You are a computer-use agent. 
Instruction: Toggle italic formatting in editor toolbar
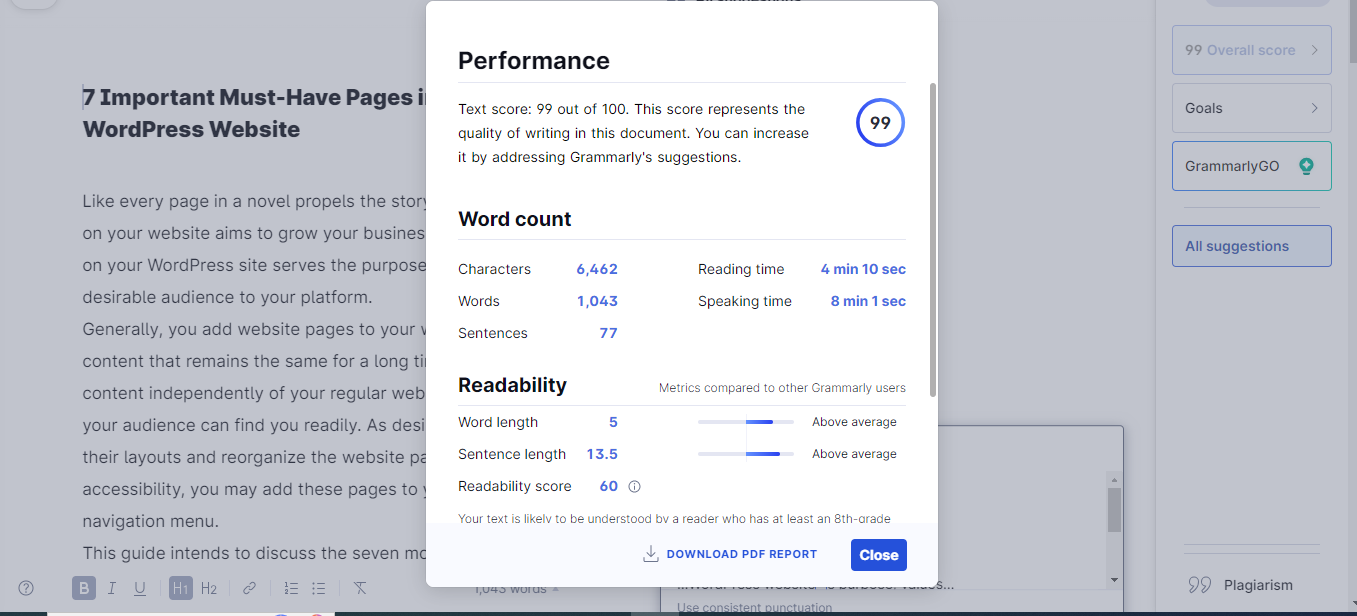pyautogui.click(x=112, y=588)
